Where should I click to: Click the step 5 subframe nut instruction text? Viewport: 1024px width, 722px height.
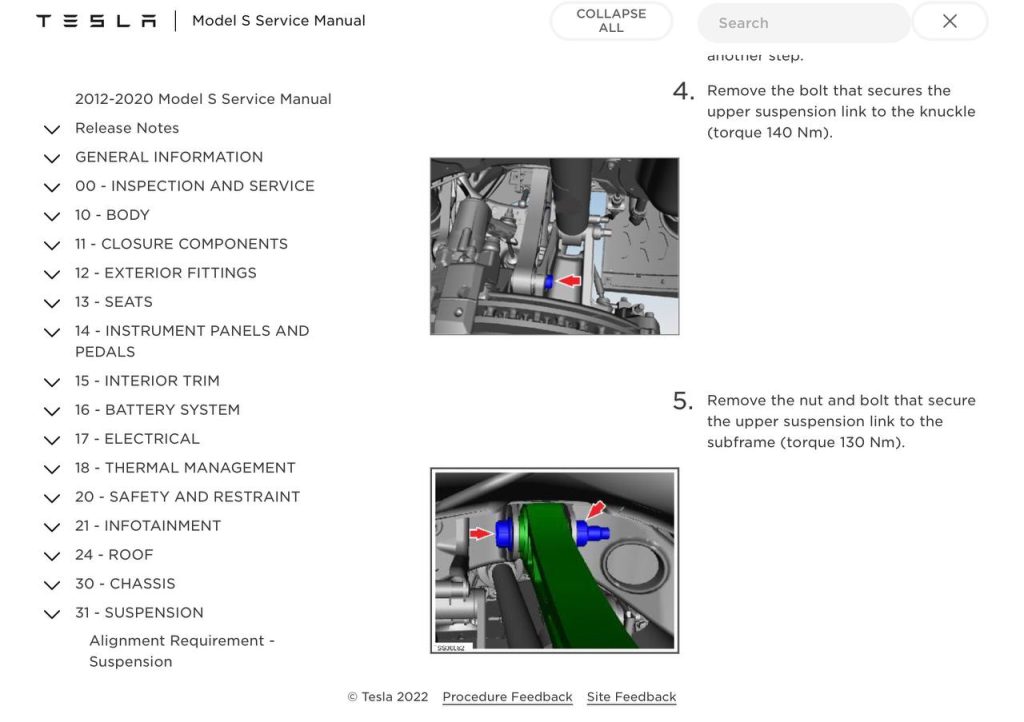(841, 421)
